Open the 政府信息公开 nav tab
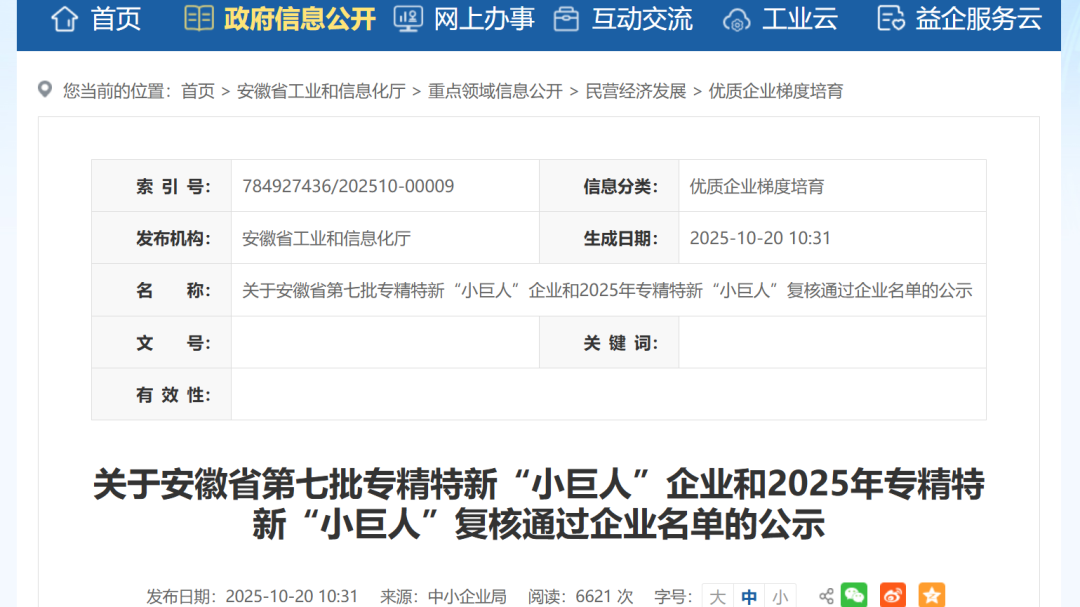 [x=299, y=18]
